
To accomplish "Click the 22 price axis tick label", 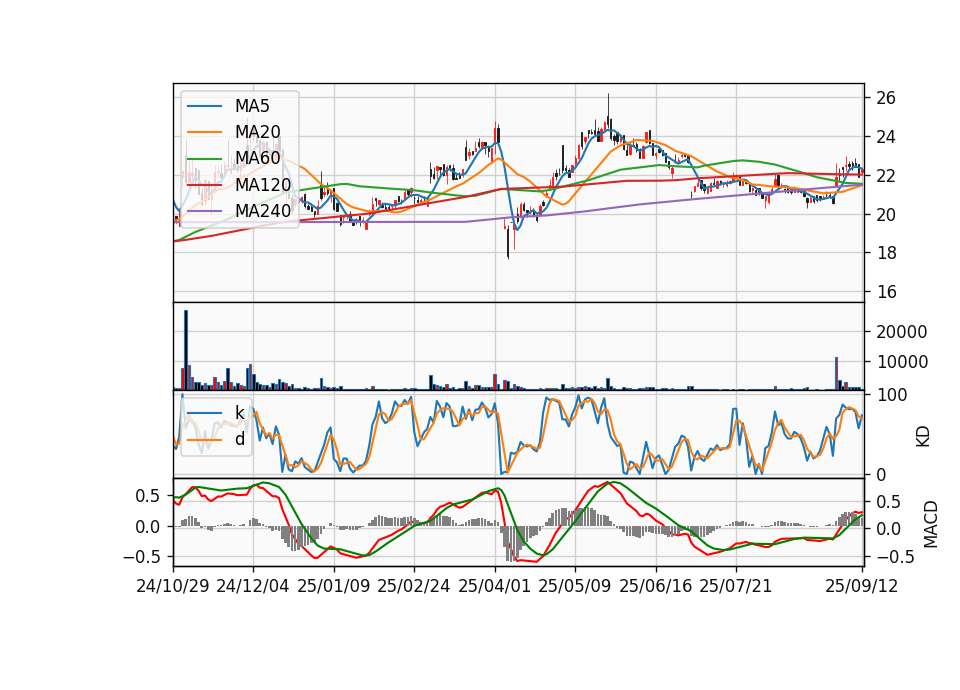I will [886, 176].
